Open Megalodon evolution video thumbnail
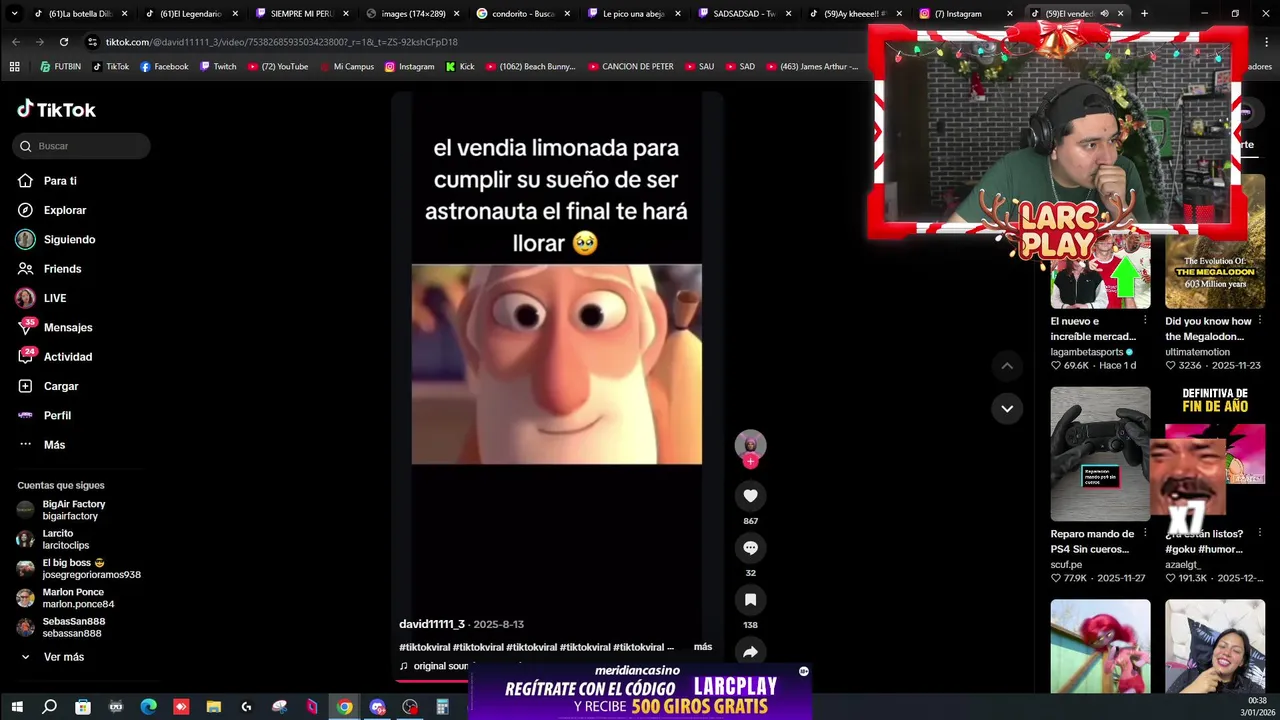 [1215, 272]
